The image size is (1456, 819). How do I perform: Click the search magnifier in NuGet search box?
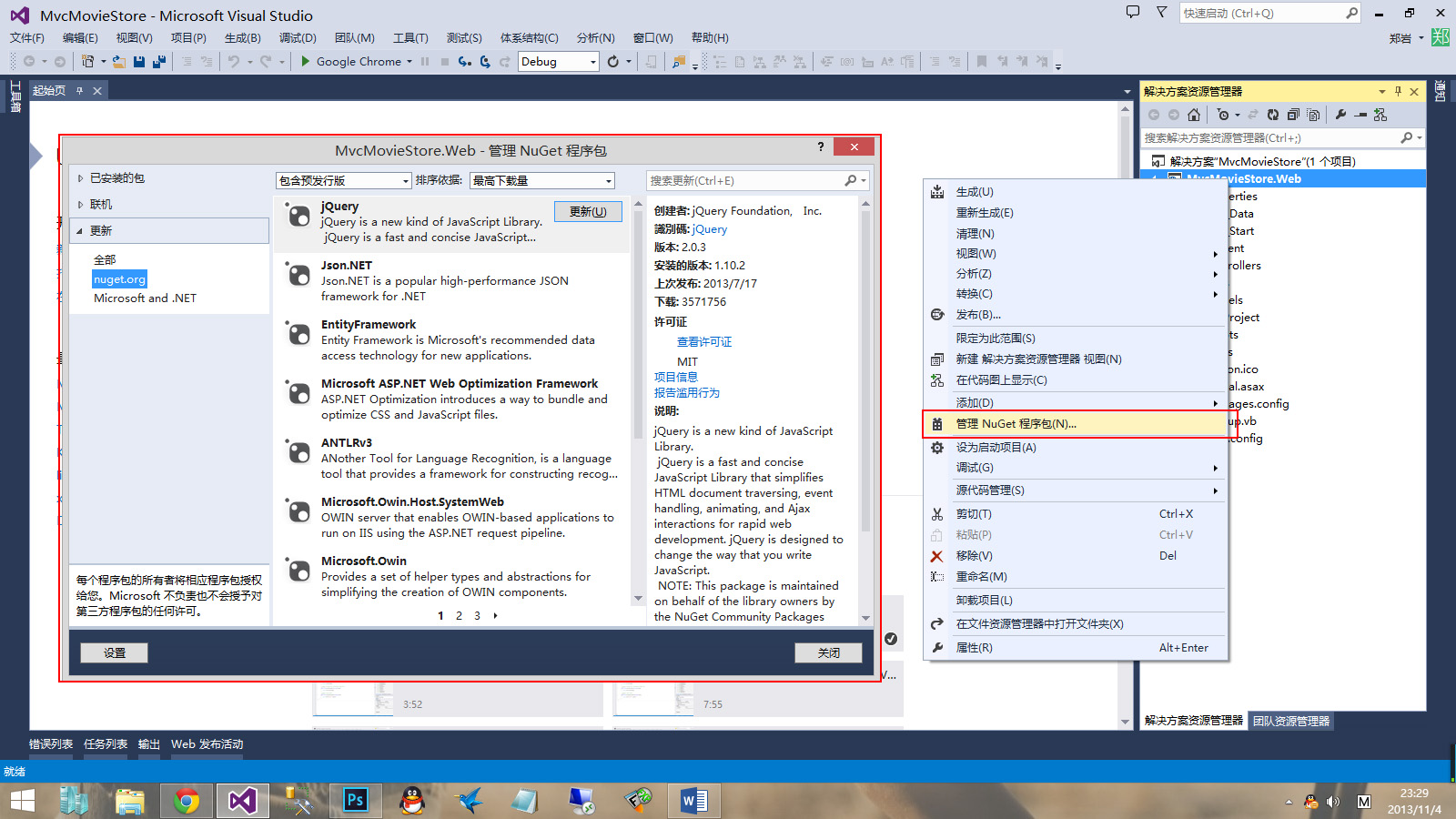coord(850,180)
